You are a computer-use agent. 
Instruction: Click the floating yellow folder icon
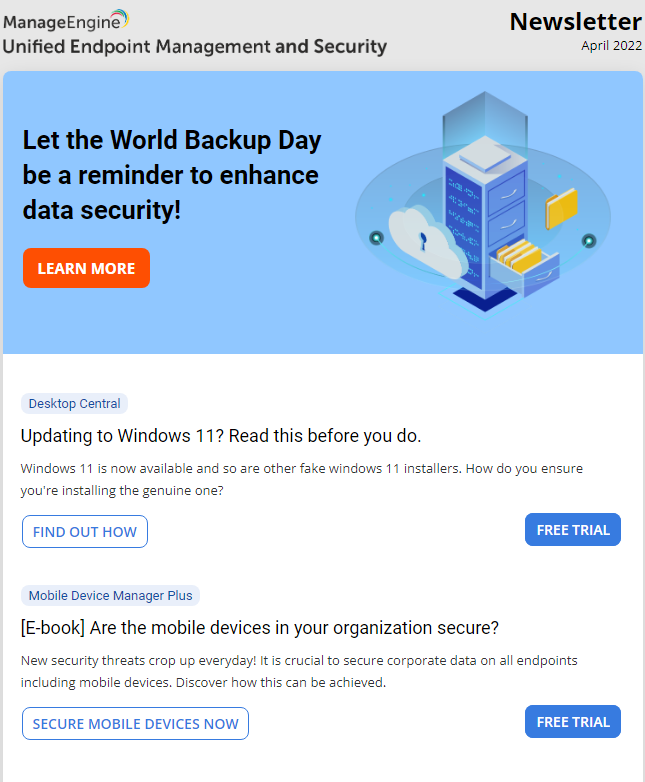(562, 209)
